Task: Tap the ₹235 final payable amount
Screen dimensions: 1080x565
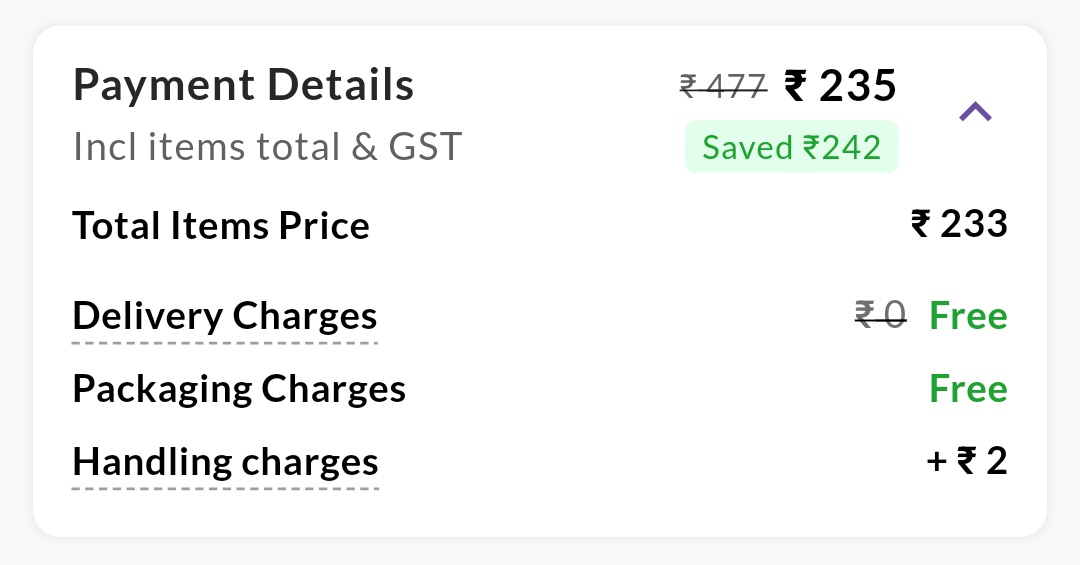Action: 840,86
